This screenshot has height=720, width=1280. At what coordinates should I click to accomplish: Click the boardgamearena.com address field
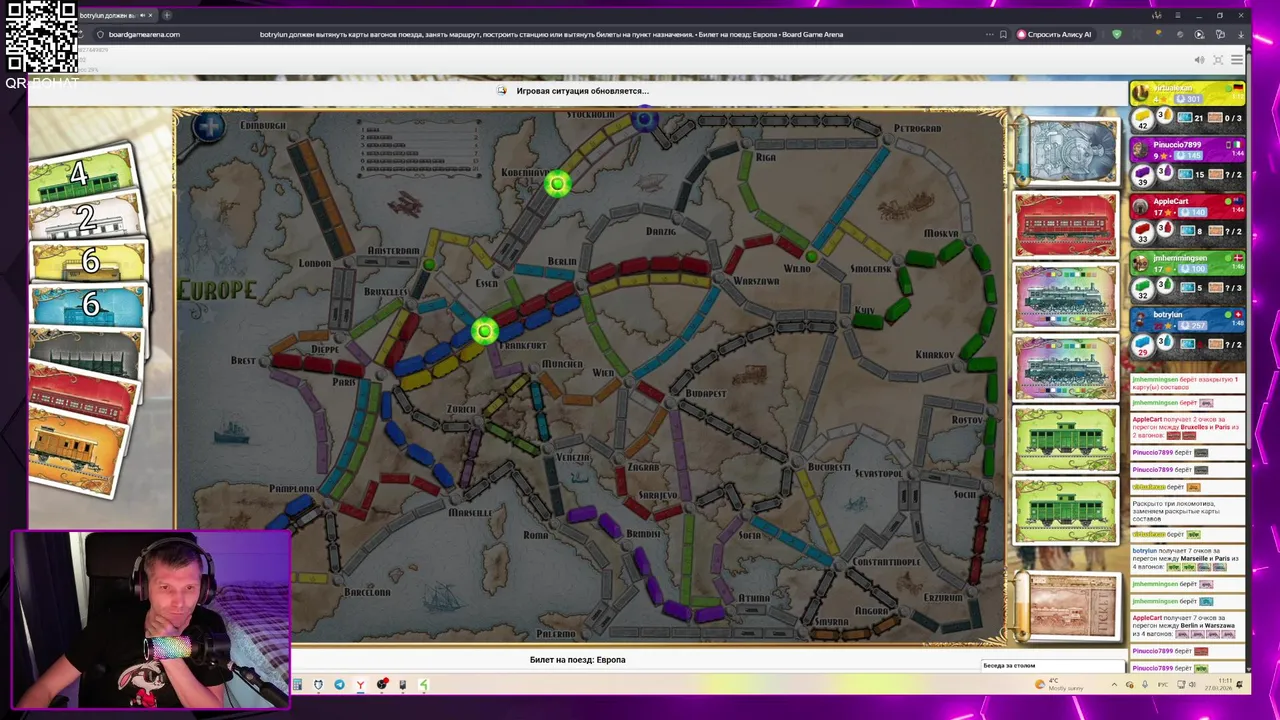click(x=144, y=34)
